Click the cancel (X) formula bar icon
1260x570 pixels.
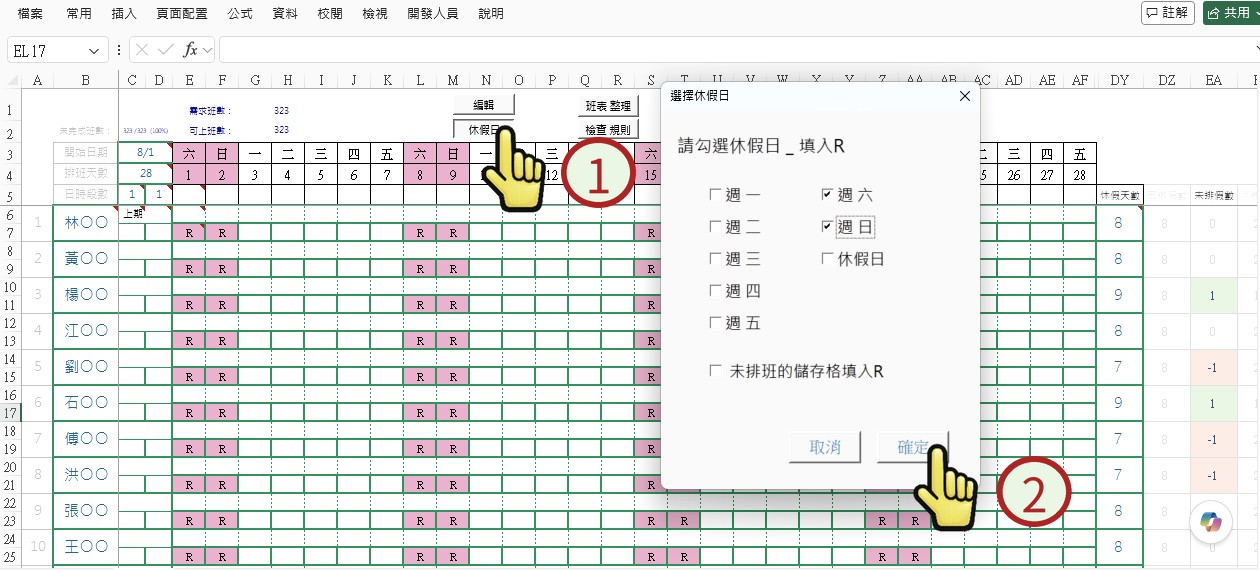(143, 50)
